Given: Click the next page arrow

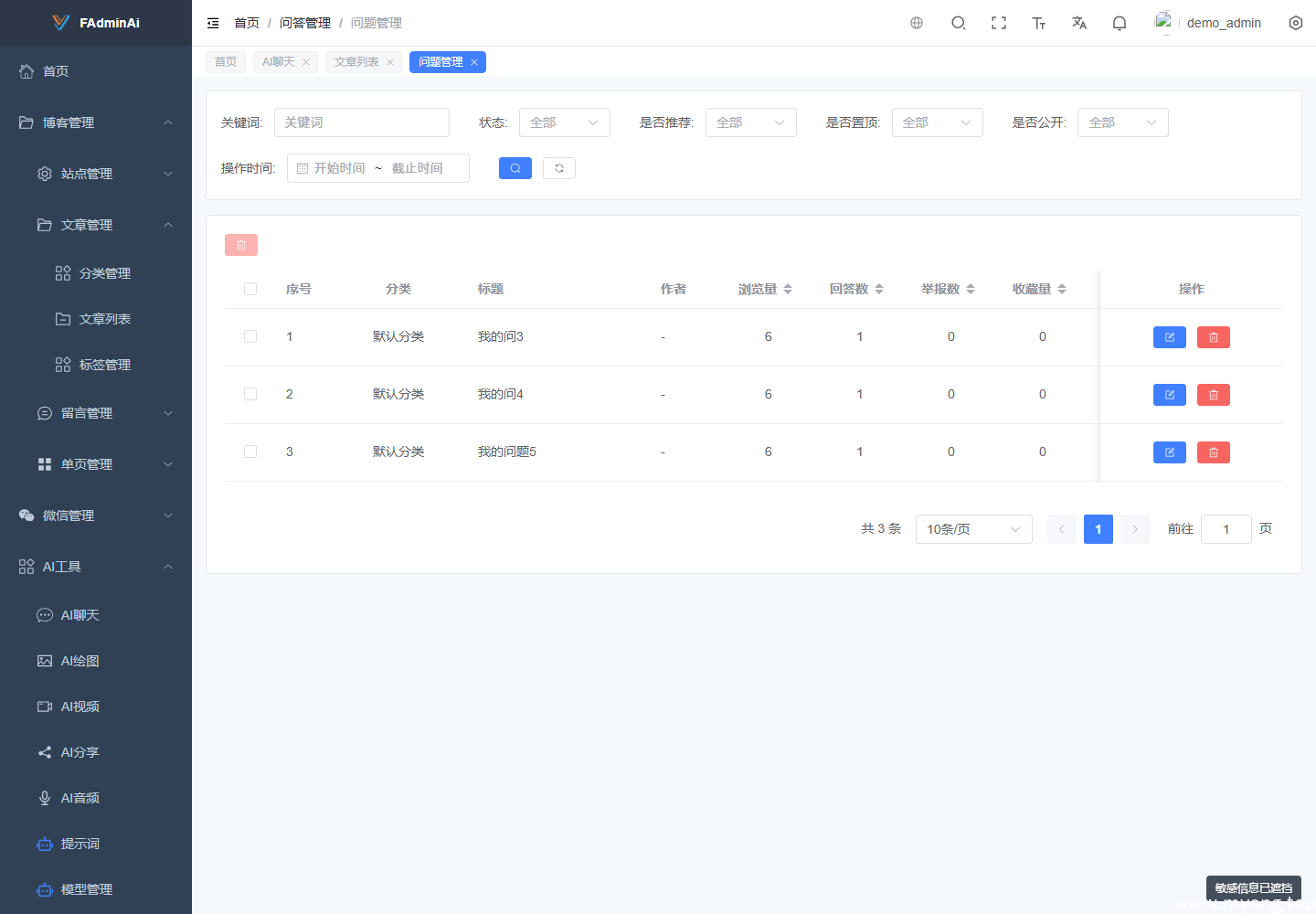Looking at the screenshot, I should click(1135, 529).
